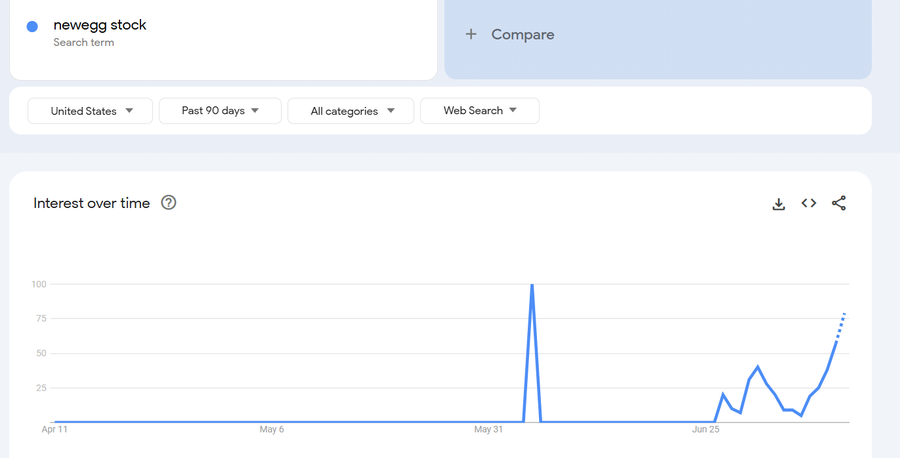
Task: Click the 50 y-axis label
Action: pyautogui.click(x=42, y=354)
